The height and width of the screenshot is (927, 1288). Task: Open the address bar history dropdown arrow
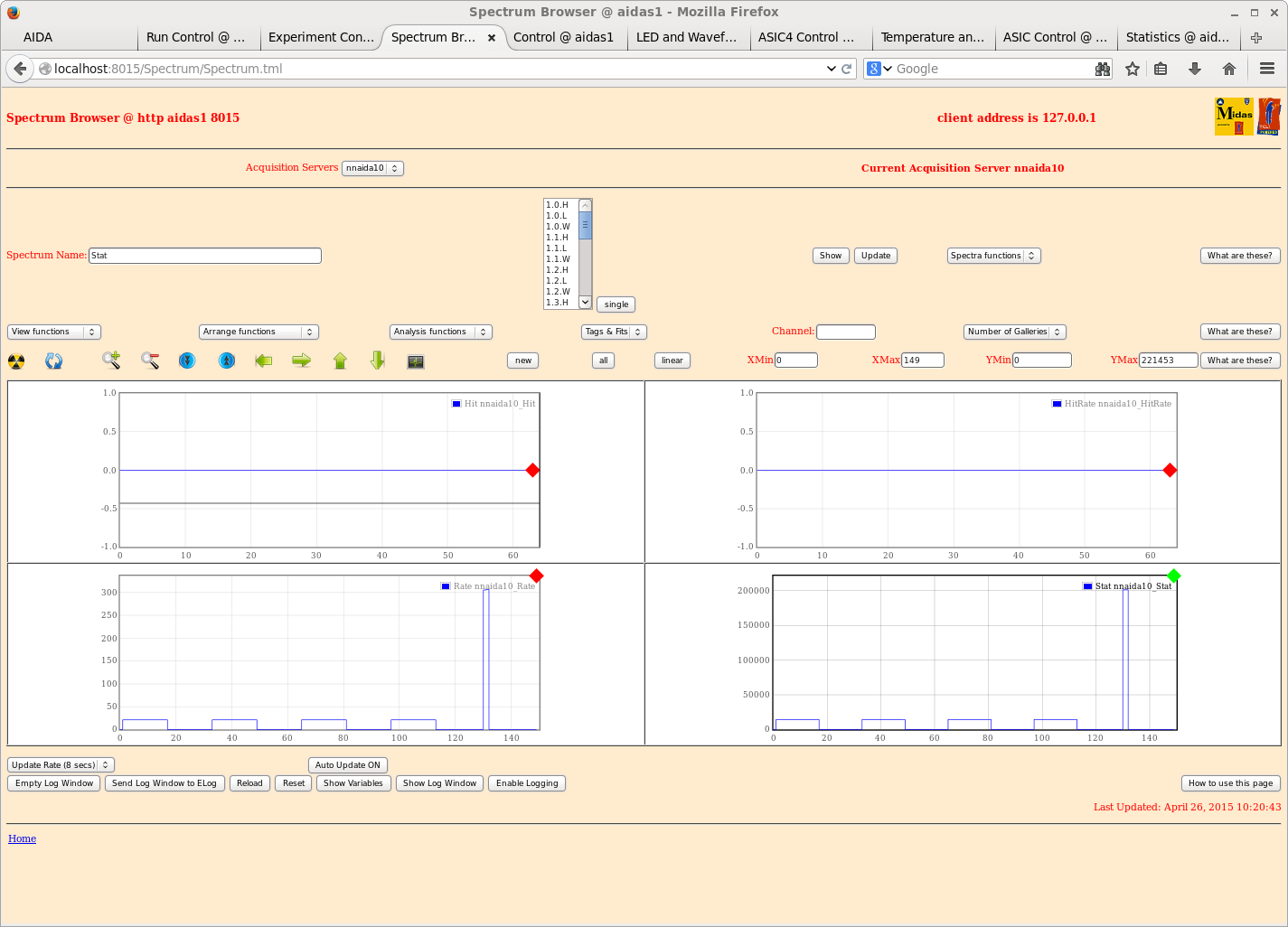[x=831, y=69]
